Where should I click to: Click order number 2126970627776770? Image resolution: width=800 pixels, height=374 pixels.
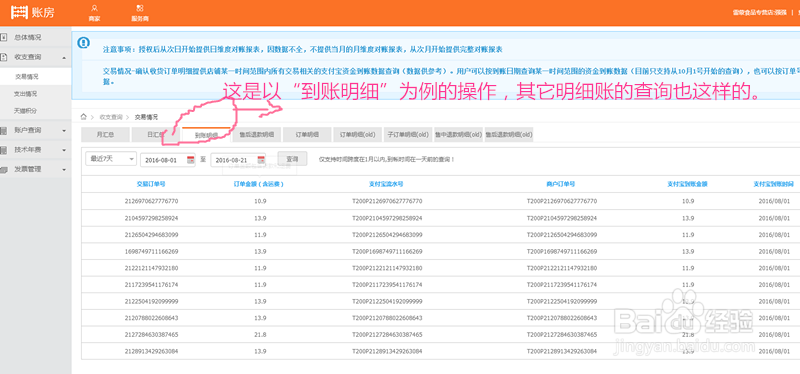click(x=151, y=201)
